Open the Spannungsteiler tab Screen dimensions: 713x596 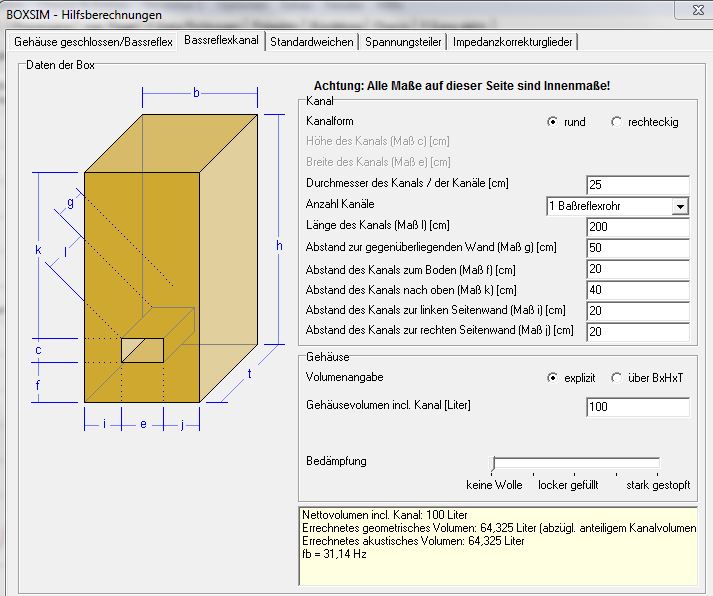coord(403,42)
